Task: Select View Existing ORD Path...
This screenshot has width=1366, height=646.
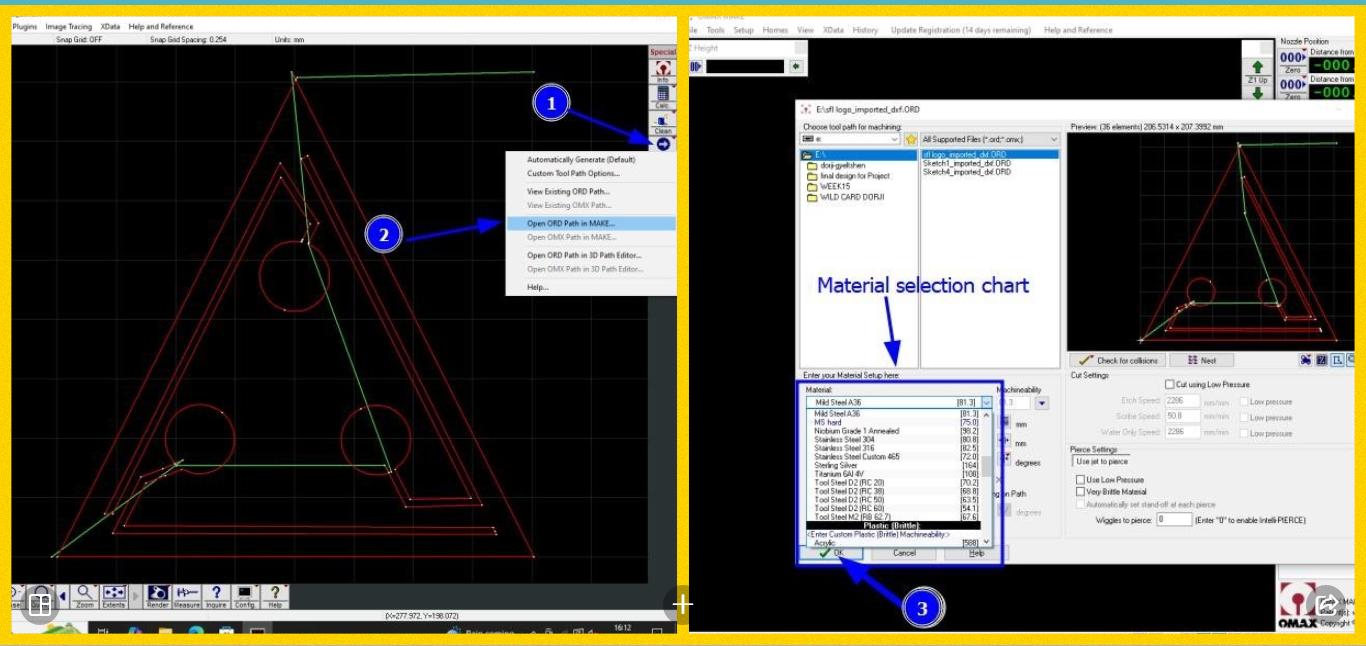Action: click(568, 191)
